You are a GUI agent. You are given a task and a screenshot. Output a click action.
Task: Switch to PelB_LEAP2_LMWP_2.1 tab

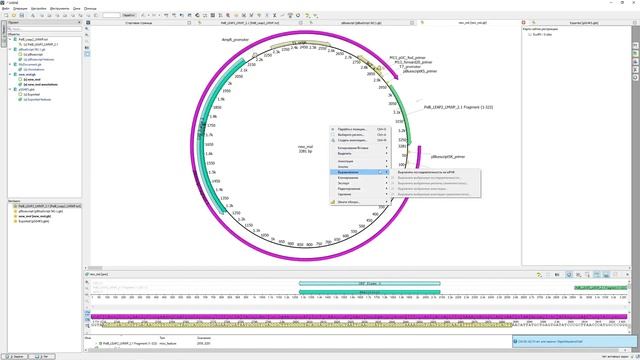[x=250, y=23]
